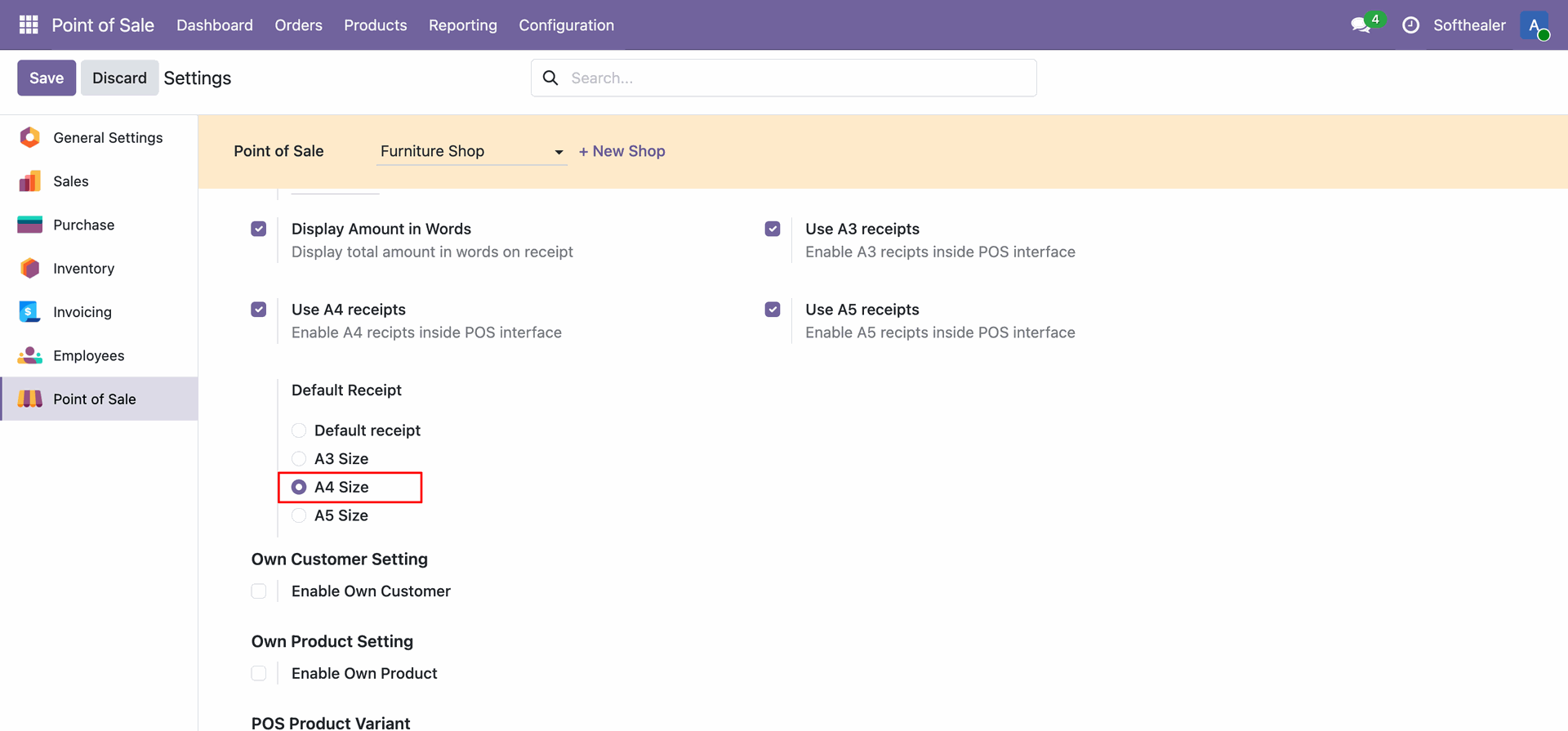Uncheck Use A4 receipts
The height and width of the screenshot is (731, 1568).
(x=259, y=310)
